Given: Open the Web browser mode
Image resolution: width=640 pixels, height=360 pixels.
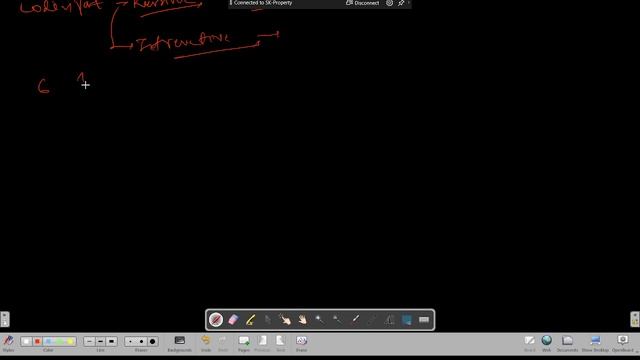Looking at the screenshot, I should (547, 344).
